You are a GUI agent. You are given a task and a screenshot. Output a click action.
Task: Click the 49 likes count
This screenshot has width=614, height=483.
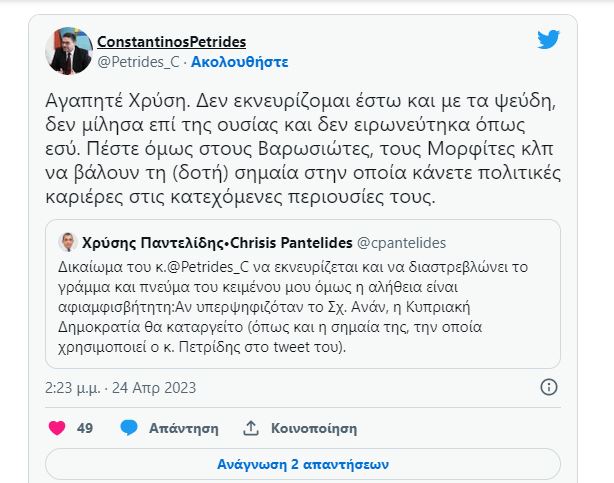[85, 427]
